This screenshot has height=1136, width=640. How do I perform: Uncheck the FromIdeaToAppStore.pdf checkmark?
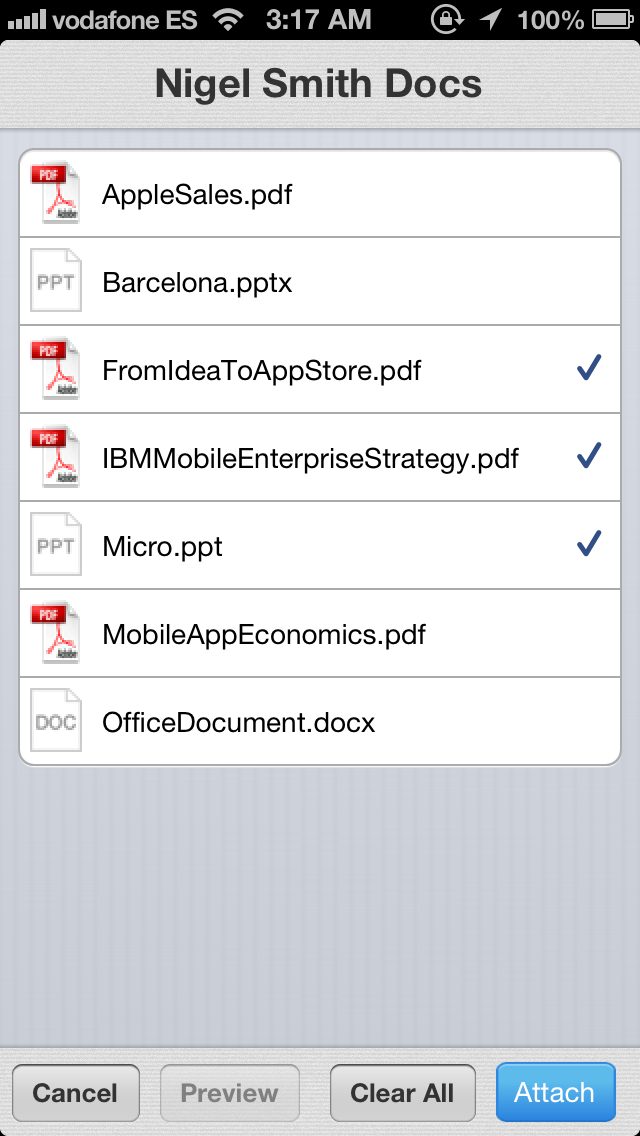[589, 370]
